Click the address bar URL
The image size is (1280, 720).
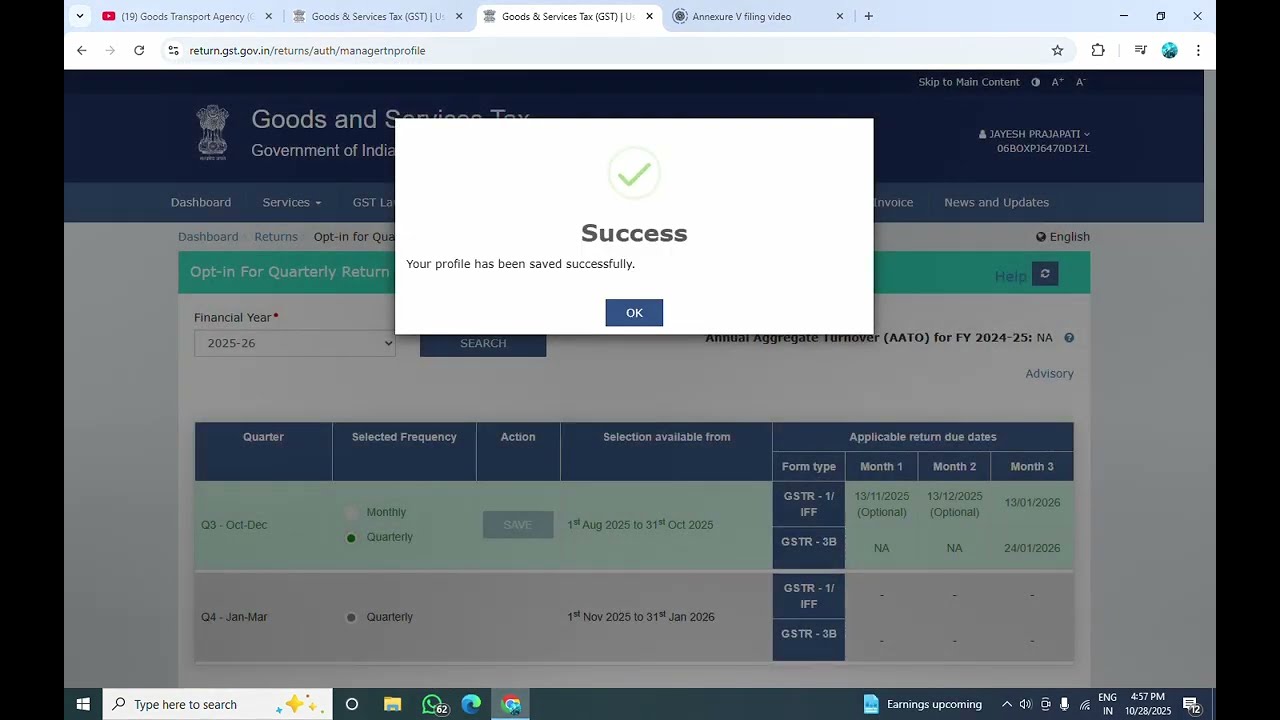307,50
